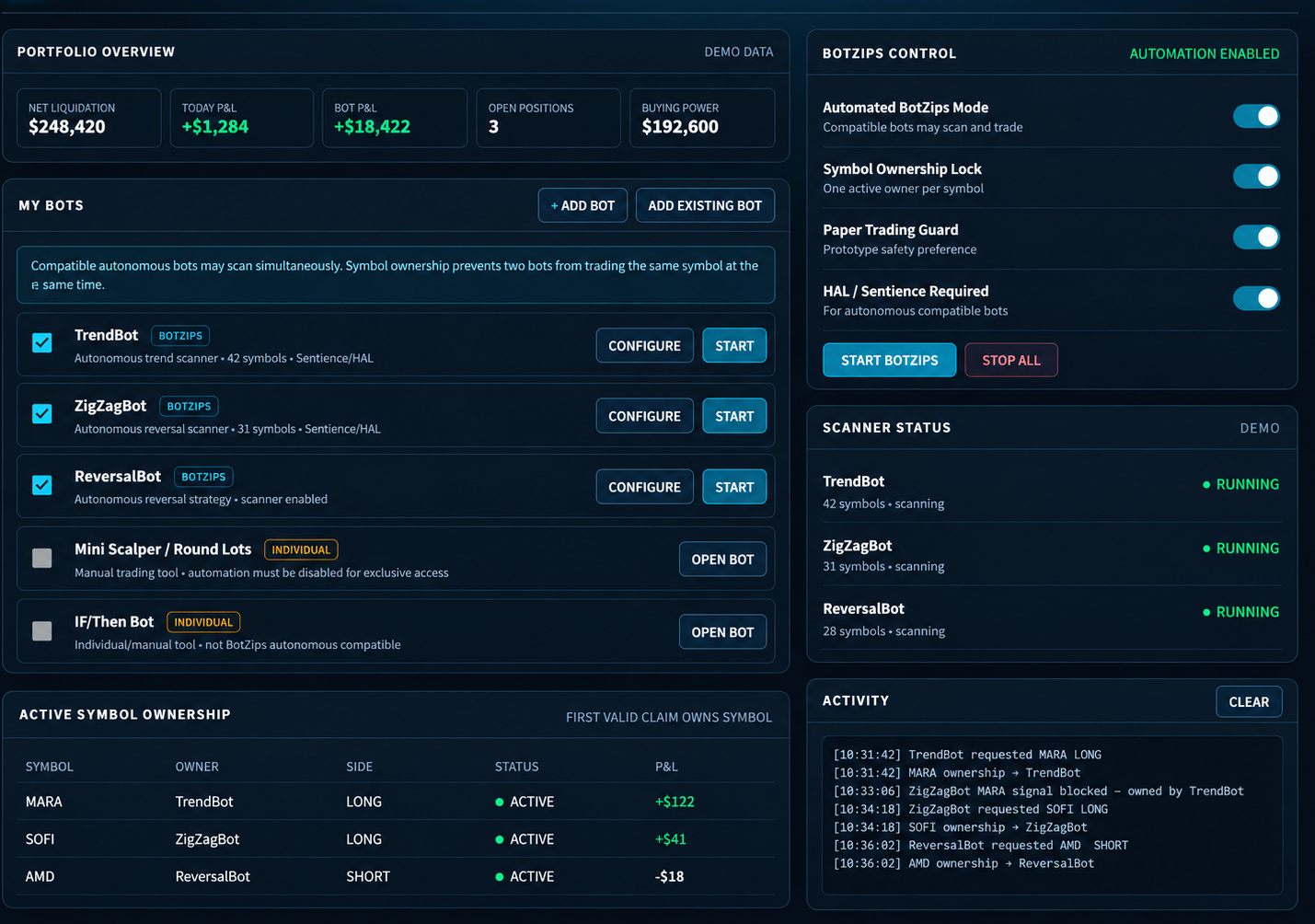1315x924 pixels.
Task: Click the AMD symbol in ownership table
Action: click(x=40, y=876)
